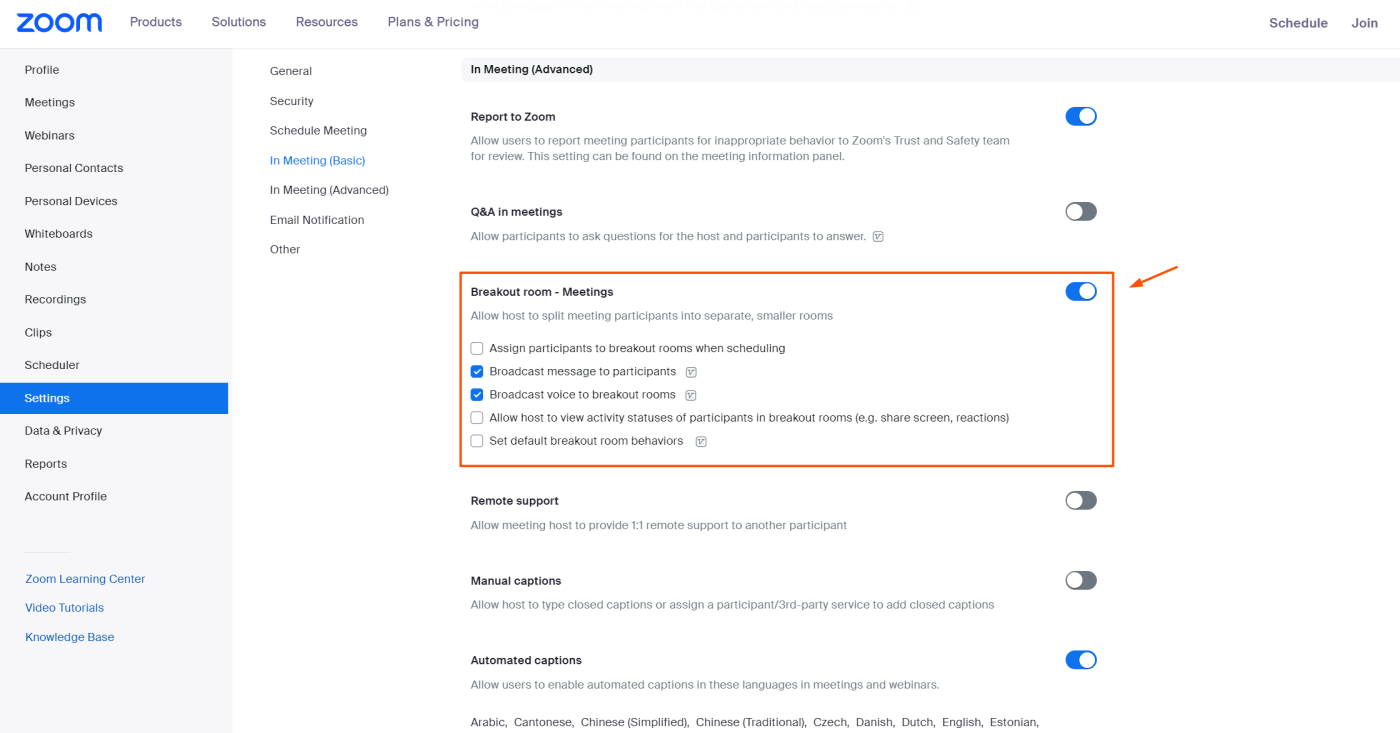This screenshot has width=1400, height=733.
Task: Open the Resources menu
Action: [x=327, y=22]
